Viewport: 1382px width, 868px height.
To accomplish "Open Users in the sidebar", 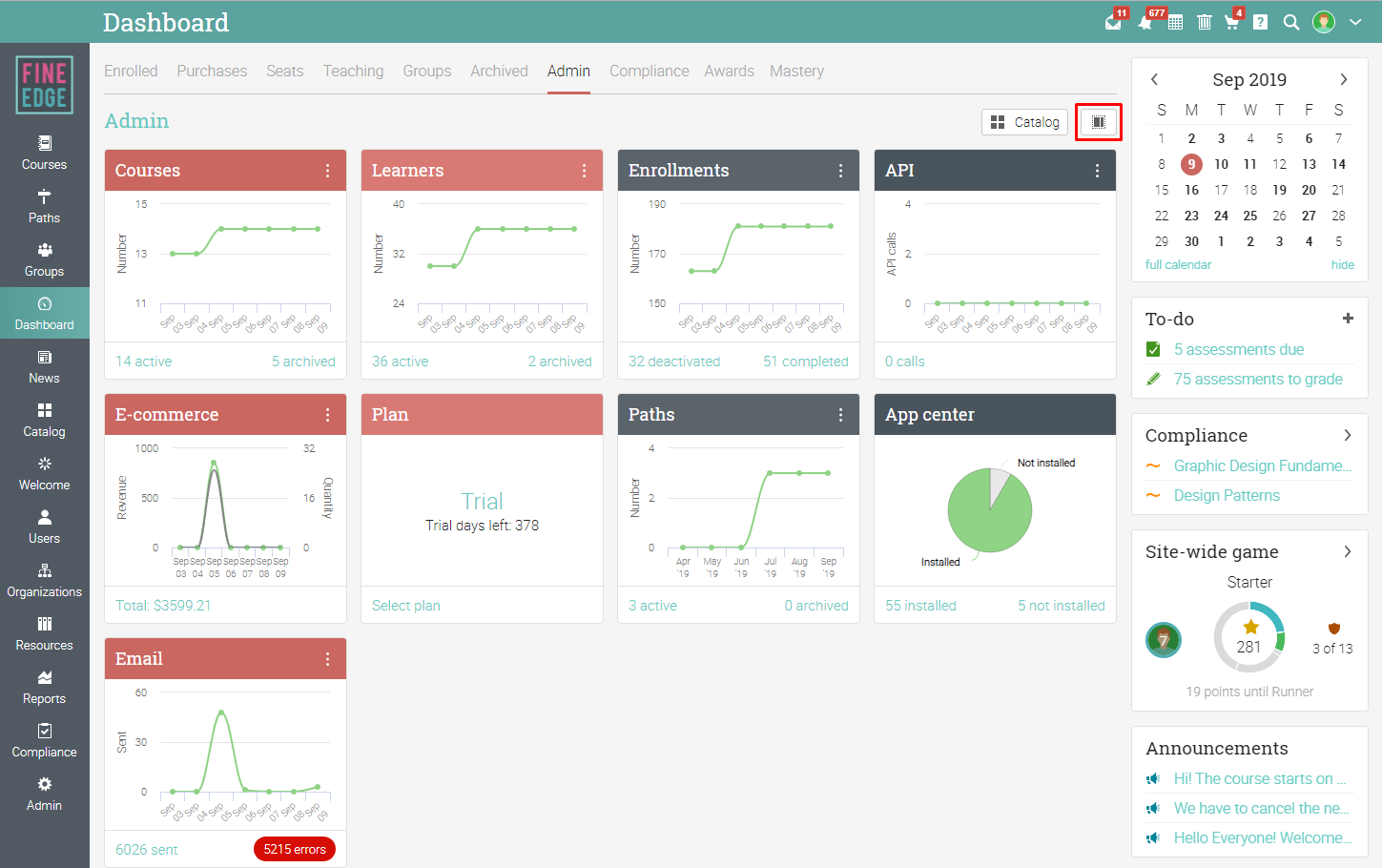I will (45, 527).
